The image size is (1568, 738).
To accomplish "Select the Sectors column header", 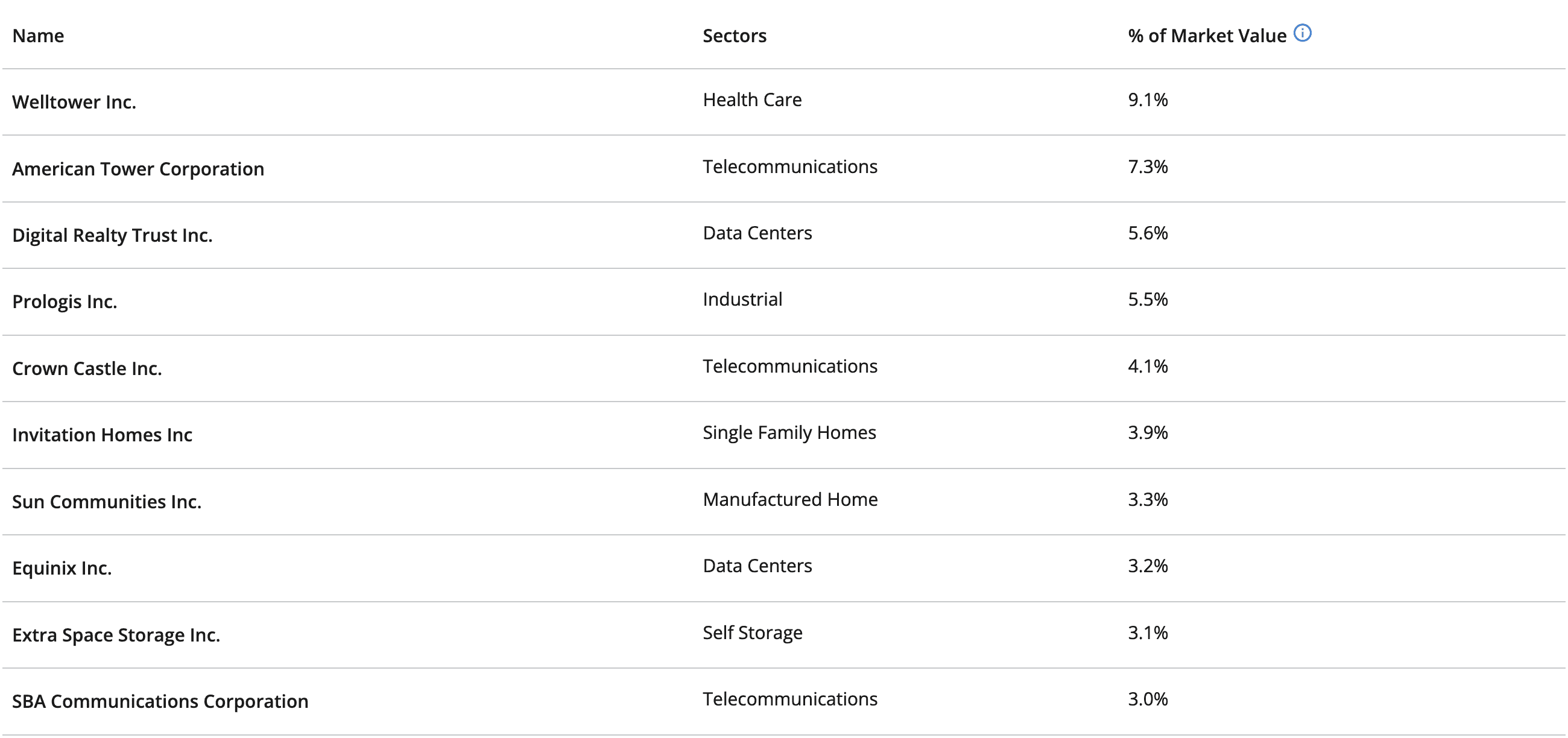I will 734,36.
